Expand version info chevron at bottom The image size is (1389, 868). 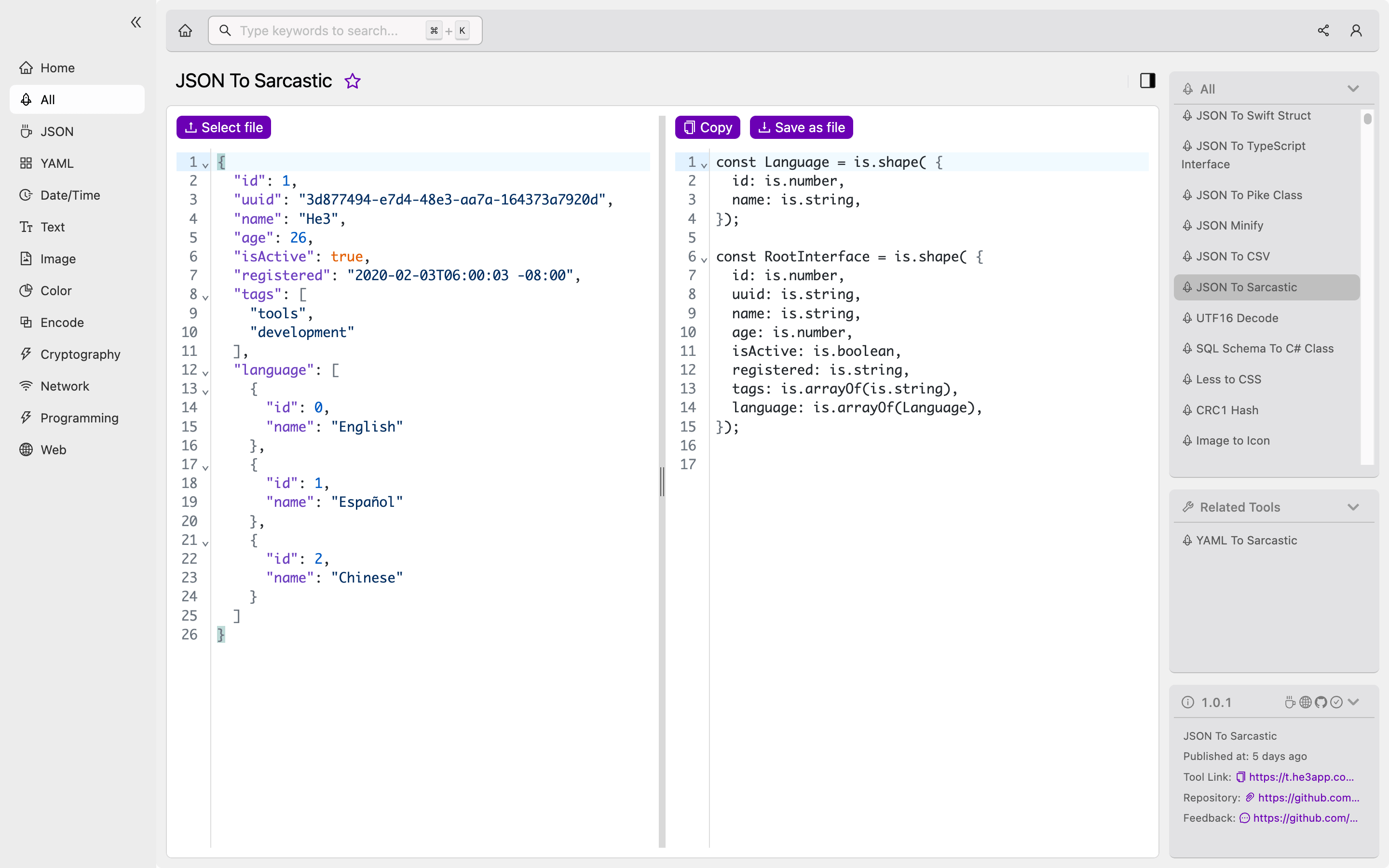tap(1355, 701)
